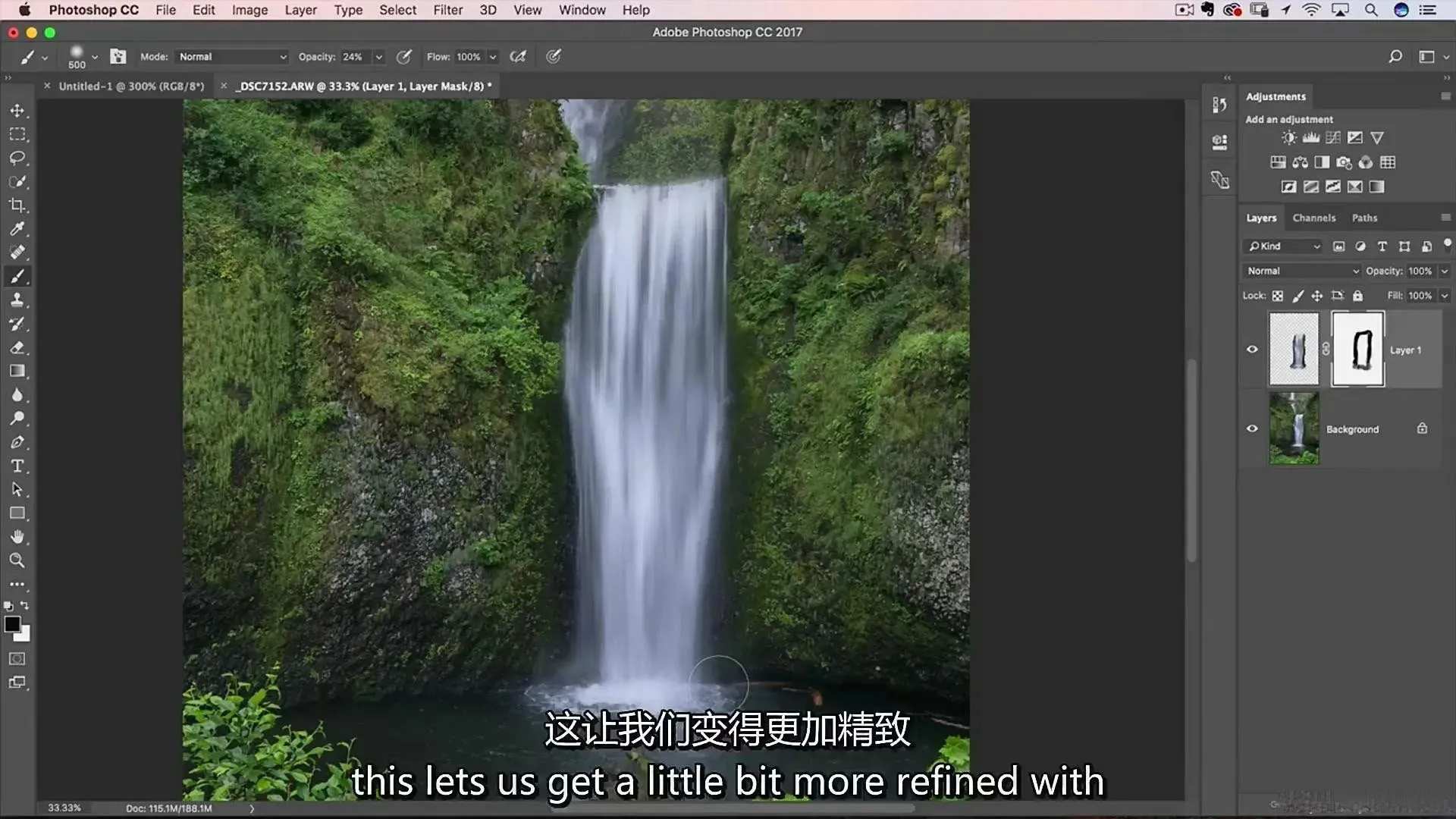Open the Window menu

pyautogui.click(x=582, y=10)
